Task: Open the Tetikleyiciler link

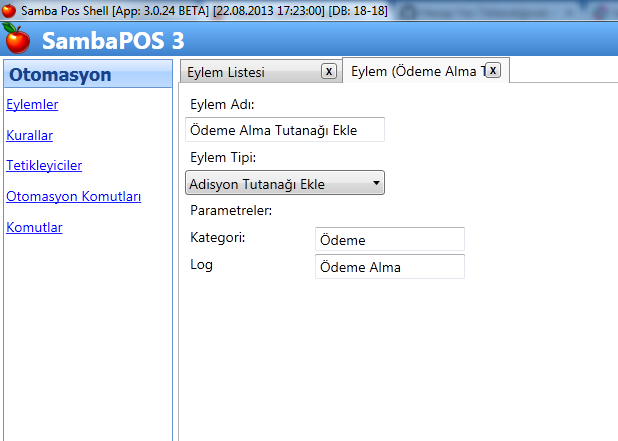Action: tap(44, 166)
